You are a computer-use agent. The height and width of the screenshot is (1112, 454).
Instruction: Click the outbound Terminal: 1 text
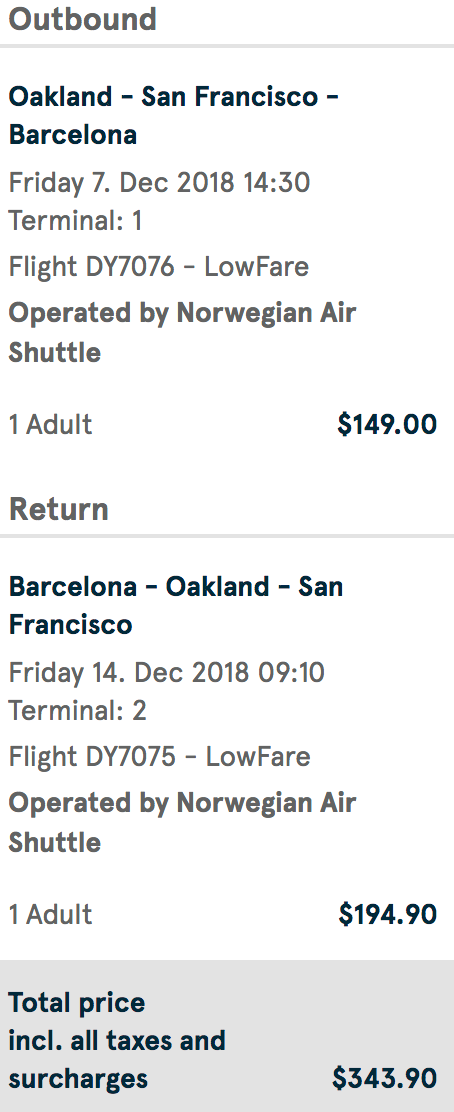75,221
